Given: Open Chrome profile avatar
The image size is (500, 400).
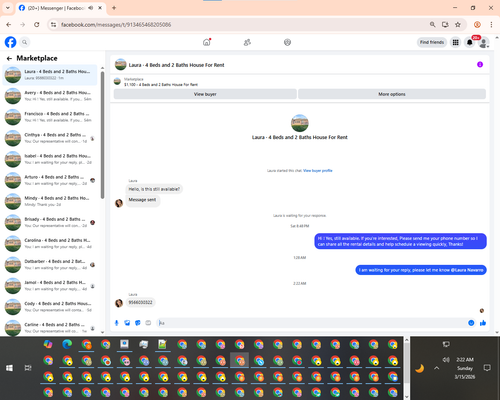Looking at the screenshot, I should point(477,25).
